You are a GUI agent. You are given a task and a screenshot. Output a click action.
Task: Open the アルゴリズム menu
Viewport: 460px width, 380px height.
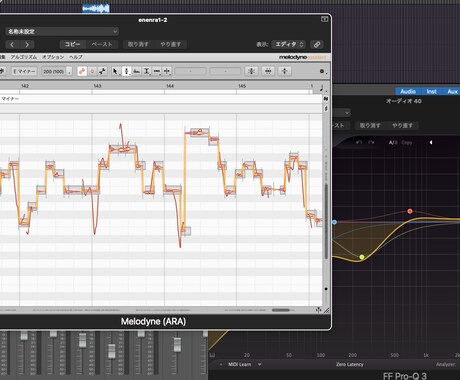click(23, 57)
